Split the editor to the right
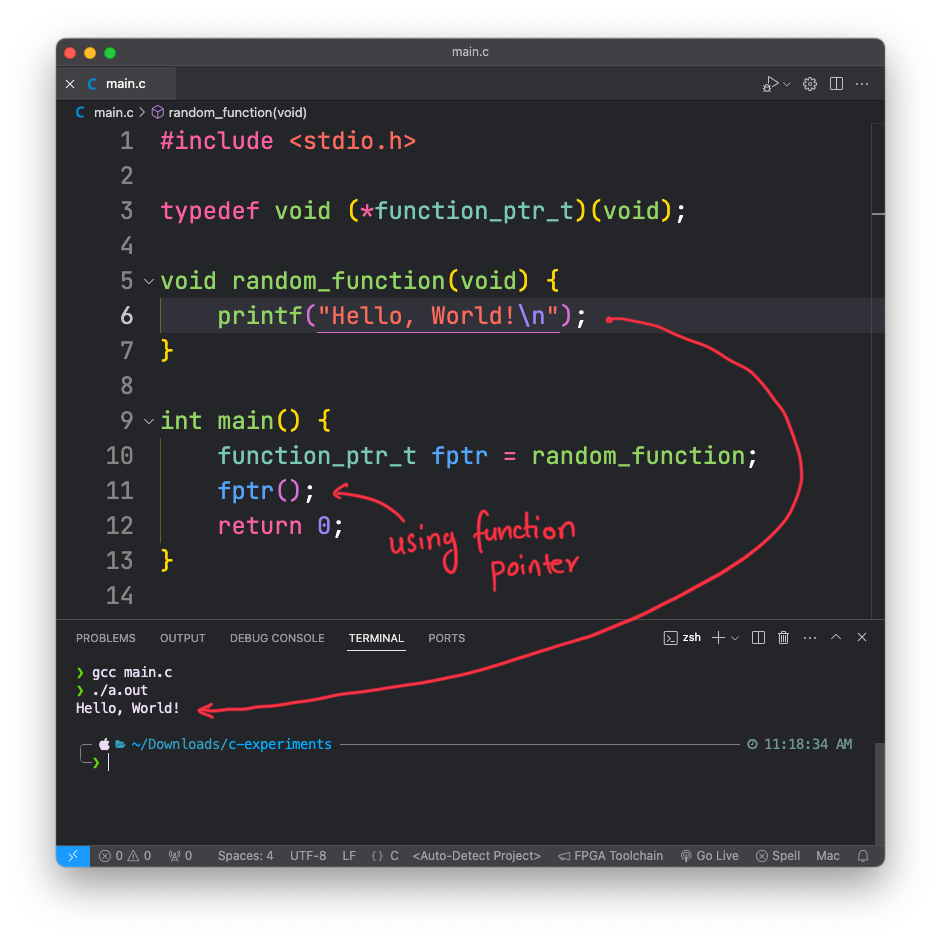Viewport: 941px width, 941px height. pyautogui.click(x=837, y=84)
